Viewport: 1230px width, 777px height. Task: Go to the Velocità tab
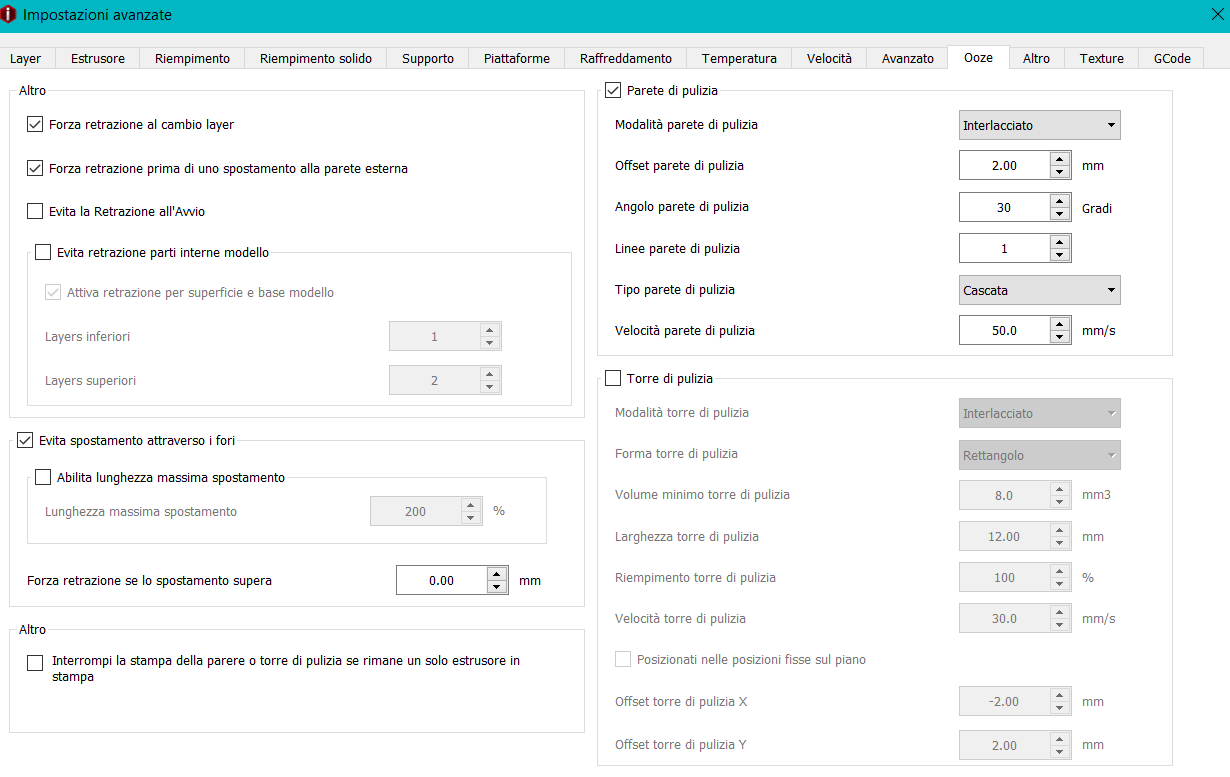(829, 59)
